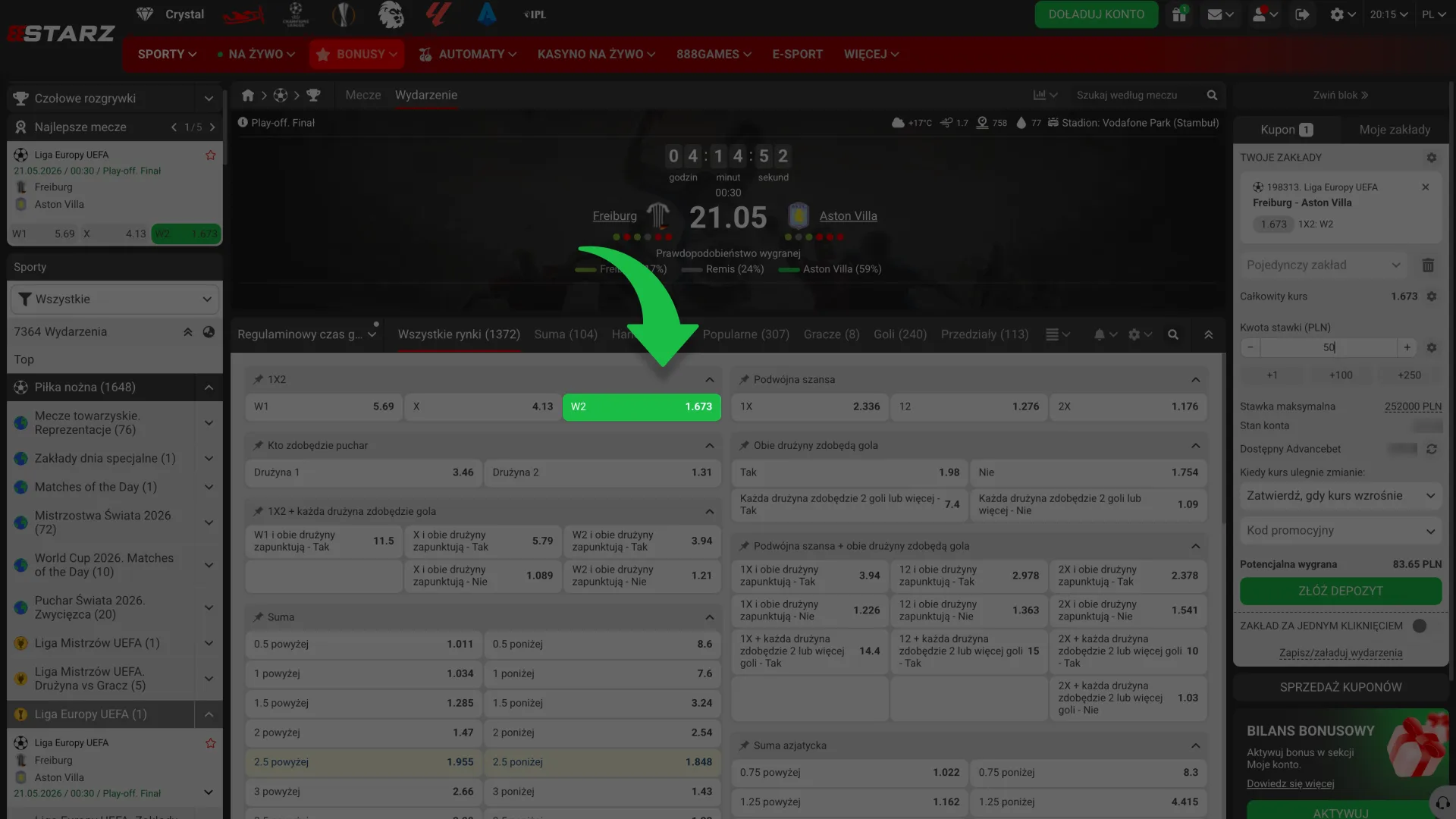Collapse the Piłka nożna (1648) category
The image size is (1456, 819).
coord(209,388)
